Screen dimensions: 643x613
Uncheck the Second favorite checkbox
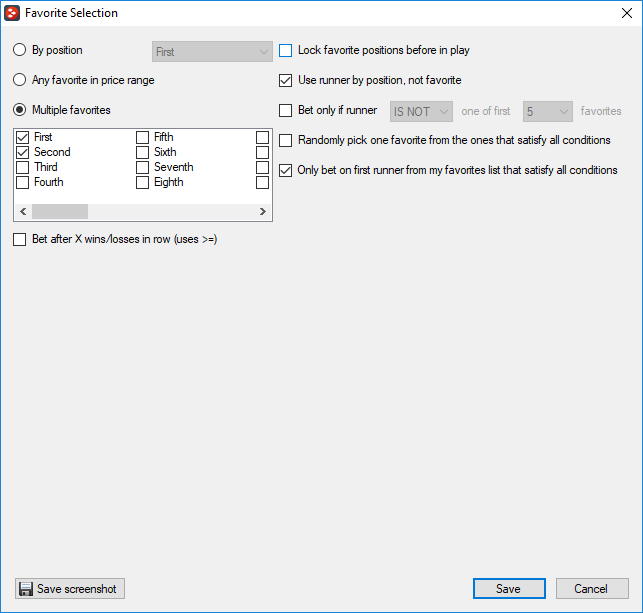pos(23,152)
